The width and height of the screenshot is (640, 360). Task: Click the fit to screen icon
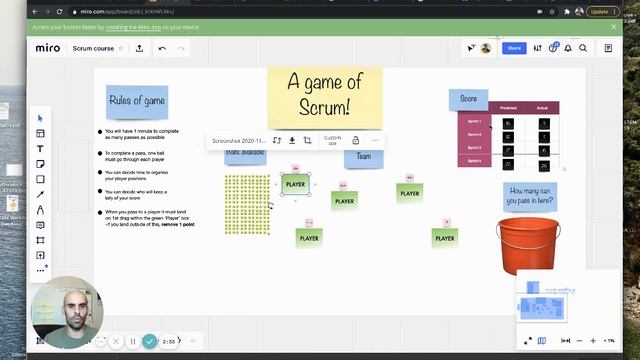coord(565,340)
